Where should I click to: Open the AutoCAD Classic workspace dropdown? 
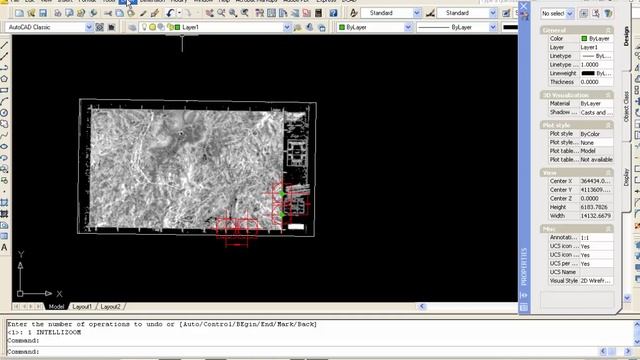click(89, 27)
